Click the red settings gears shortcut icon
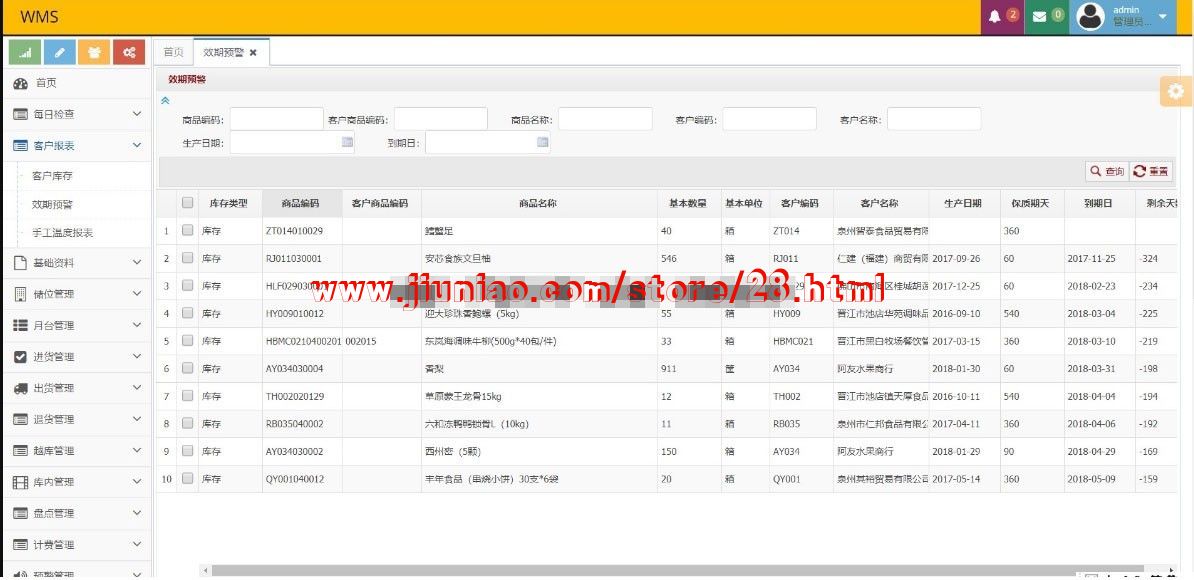Viewport: 1194px width, 580px height. [129, 52]
